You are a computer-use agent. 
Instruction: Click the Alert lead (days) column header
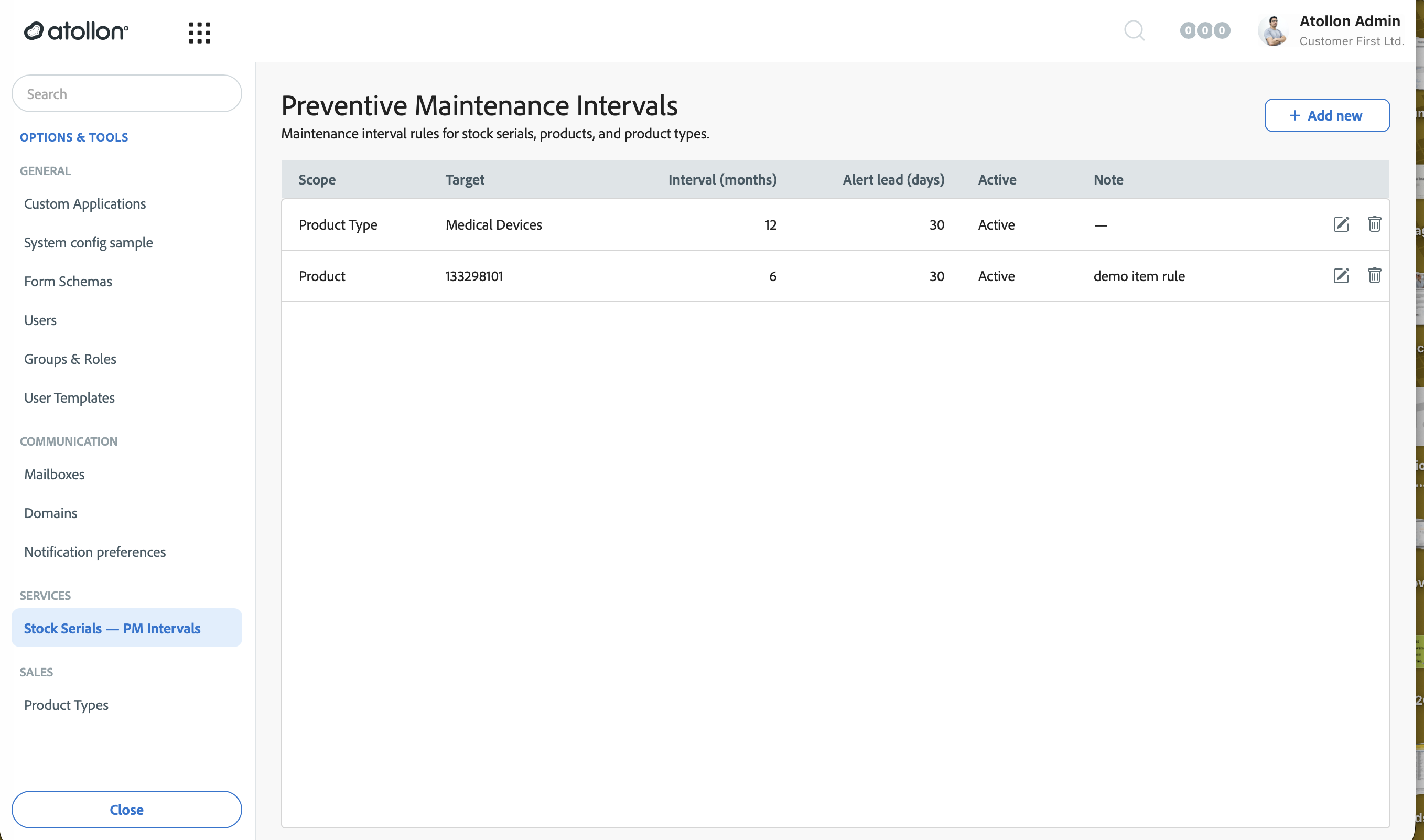coord(893,179)
